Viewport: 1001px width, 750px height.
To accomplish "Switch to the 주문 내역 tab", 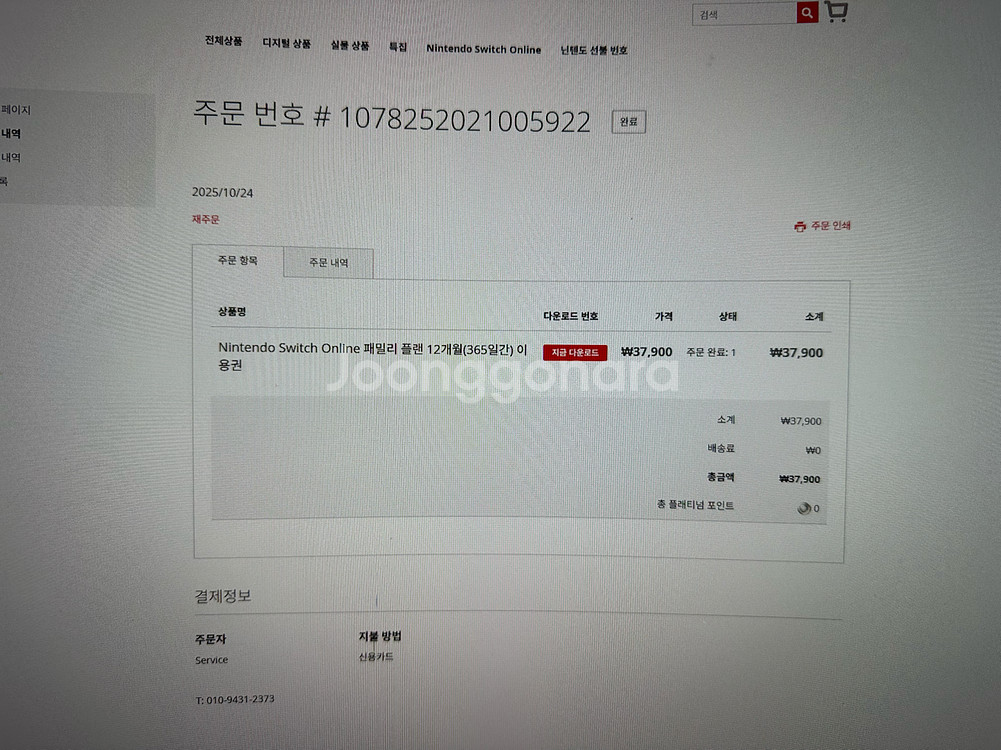I will point(328,263).
